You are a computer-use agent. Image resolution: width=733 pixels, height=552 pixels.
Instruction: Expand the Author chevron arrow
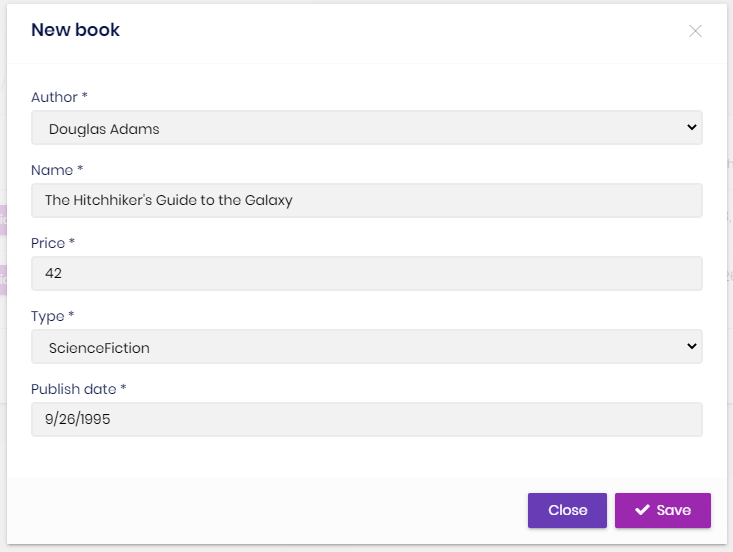pos(692,127)
